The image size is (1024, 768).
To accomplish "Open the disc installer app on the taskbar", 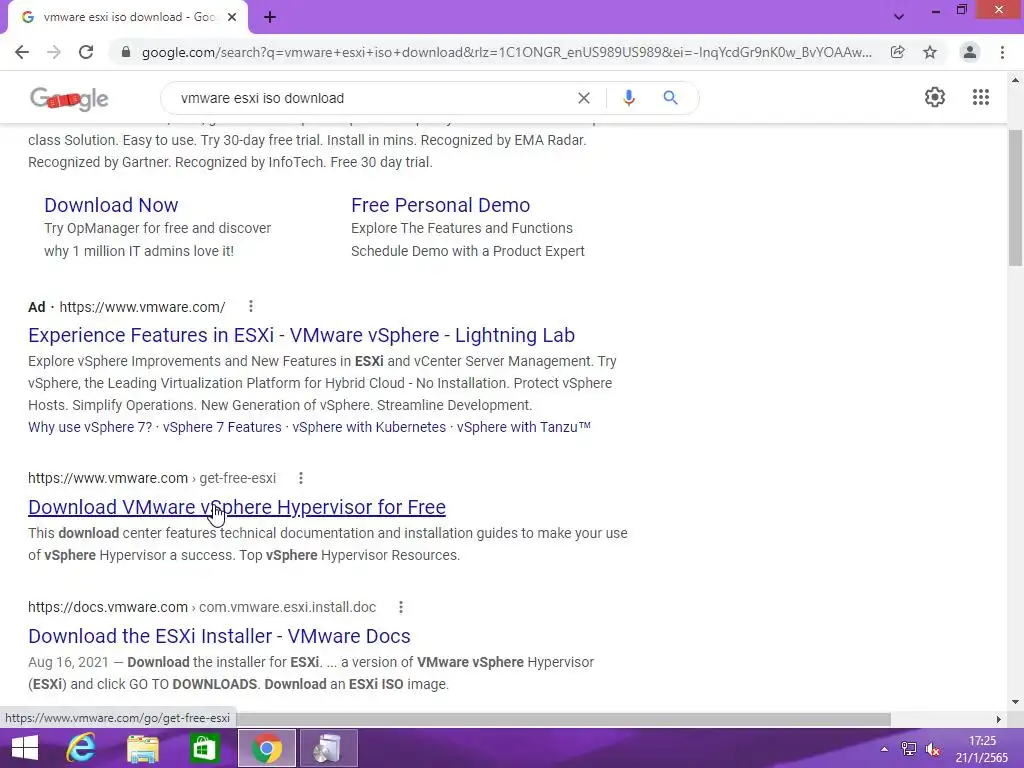I will (328, 748).
